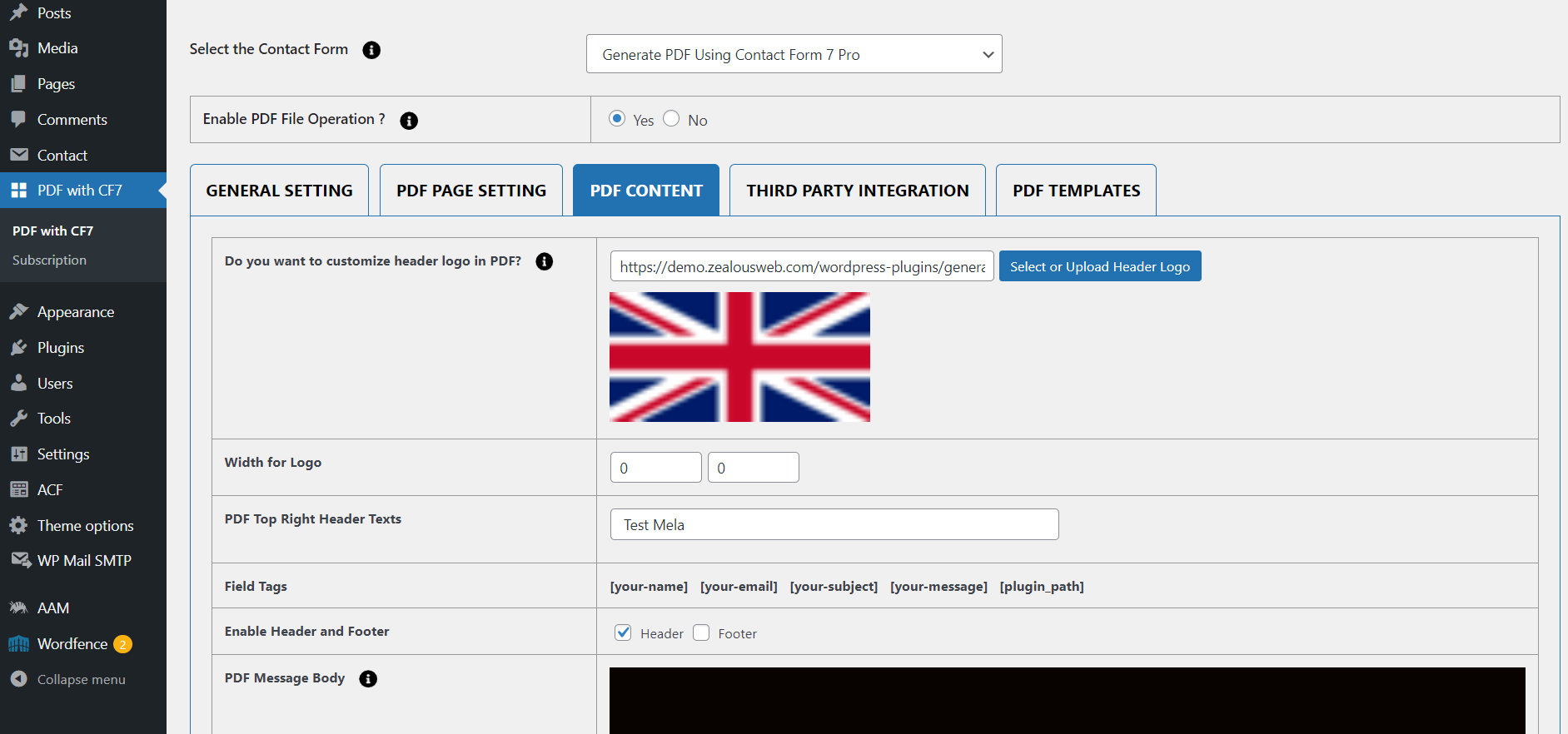Image resolution: width=1568 pixels, height=734 pixels.
Task: Click the PDF Top Right Header Texts field
Action: click(834, 524)
